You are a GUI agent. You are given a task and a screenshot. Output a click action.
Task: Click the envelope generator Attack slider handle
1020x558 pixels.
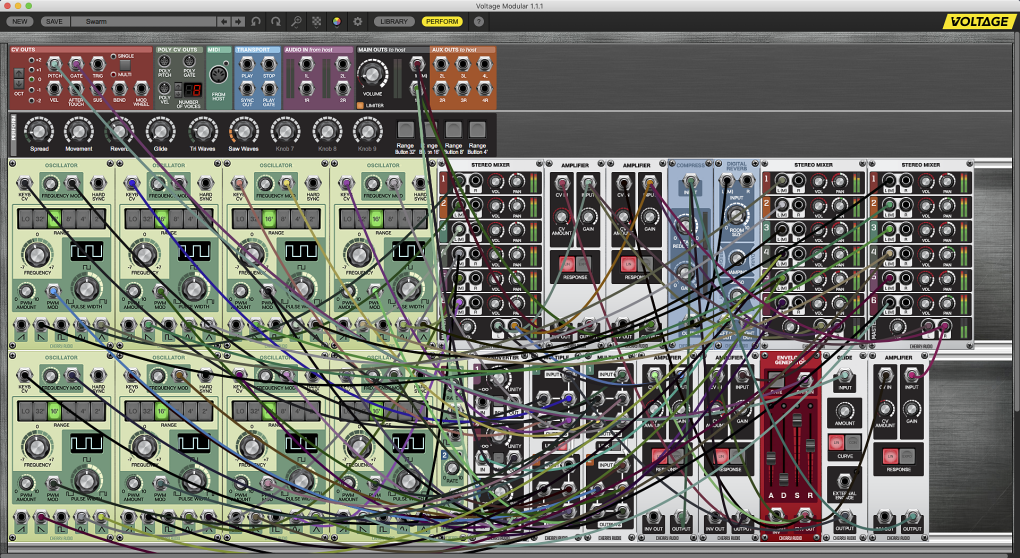point(771,459)
